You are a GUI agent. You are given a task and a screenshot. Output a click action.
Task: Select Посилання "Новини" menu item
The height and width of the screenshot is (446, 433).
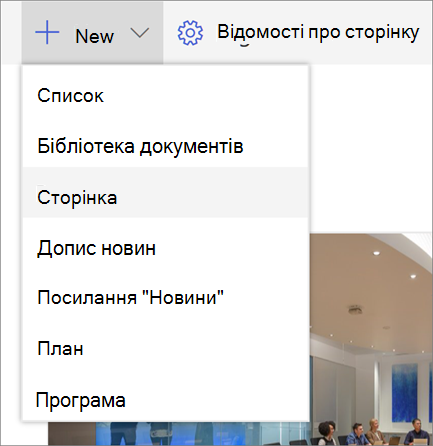pyautogui.click(x=166, y=297)
